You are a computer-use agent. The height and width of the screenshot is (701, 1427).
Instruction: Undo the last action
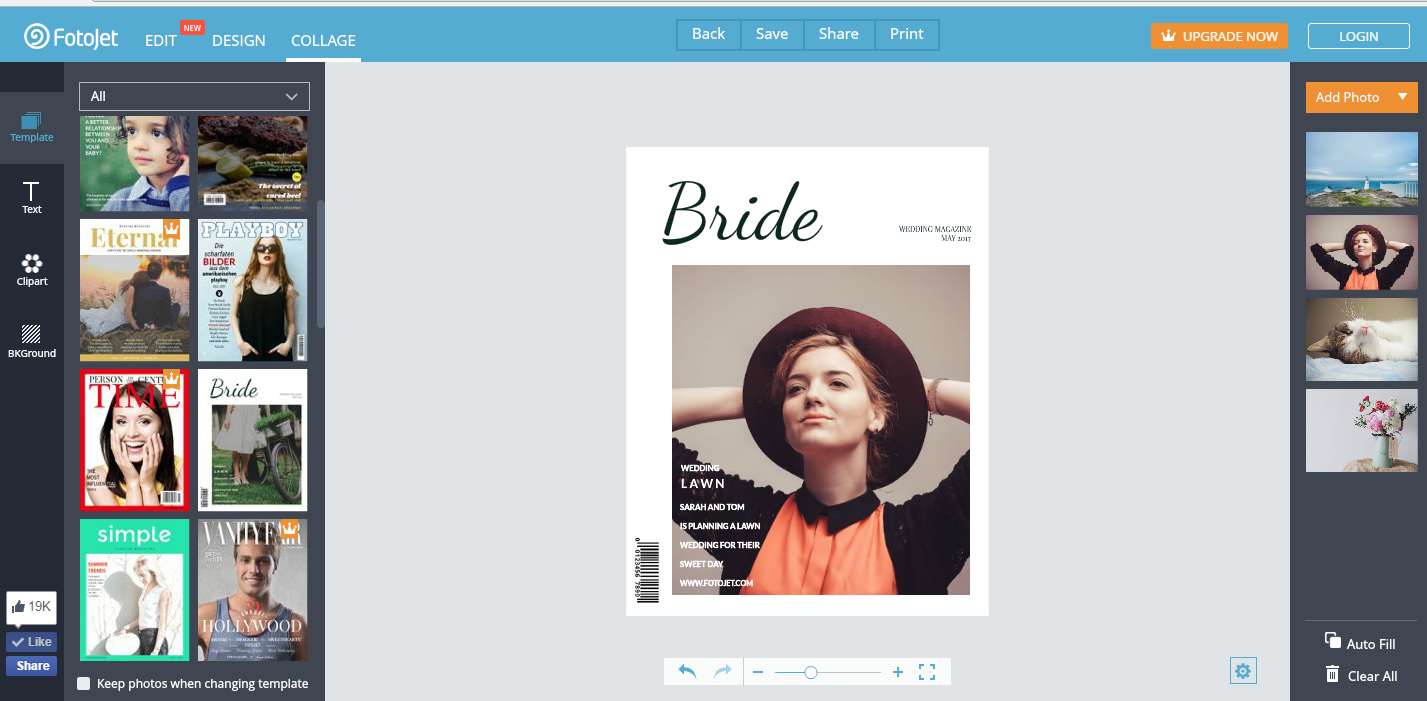687,672
